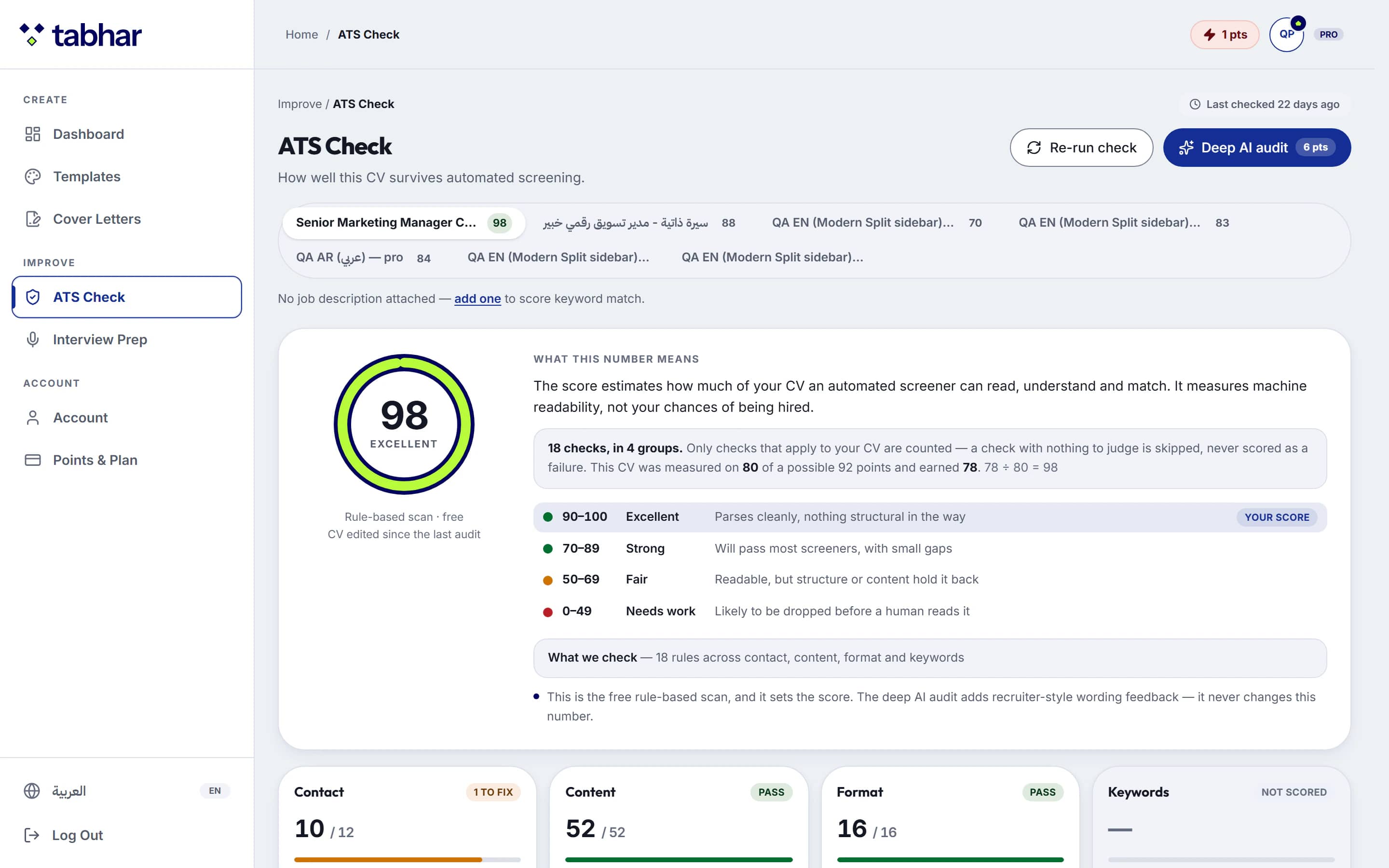1389x868 pixels.
Task: Click the Last checked 22 days ago text
Action: (x=1272, y=104)
